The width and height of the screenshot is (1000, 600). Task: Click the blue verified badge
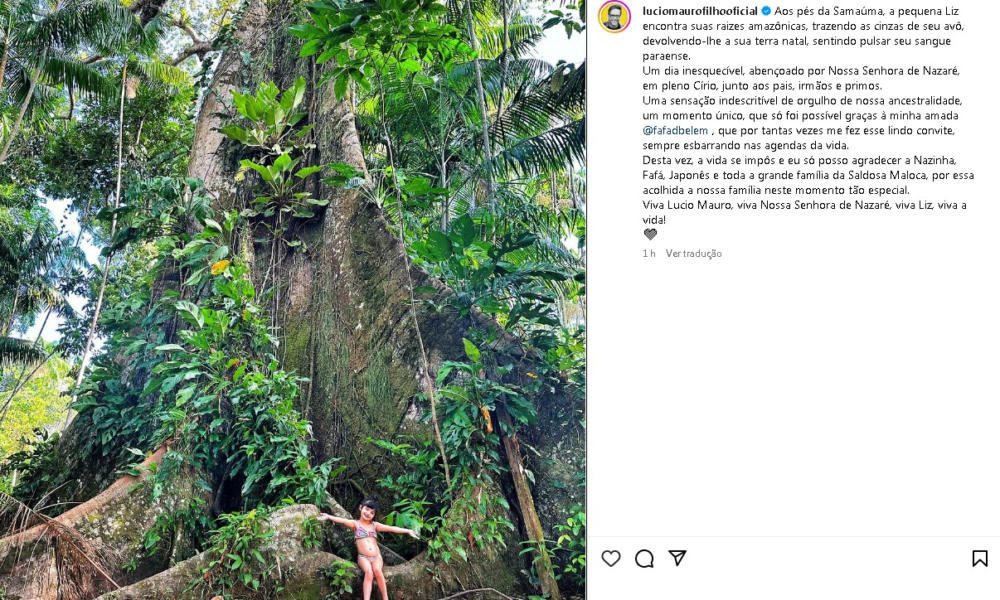[766, 11]
